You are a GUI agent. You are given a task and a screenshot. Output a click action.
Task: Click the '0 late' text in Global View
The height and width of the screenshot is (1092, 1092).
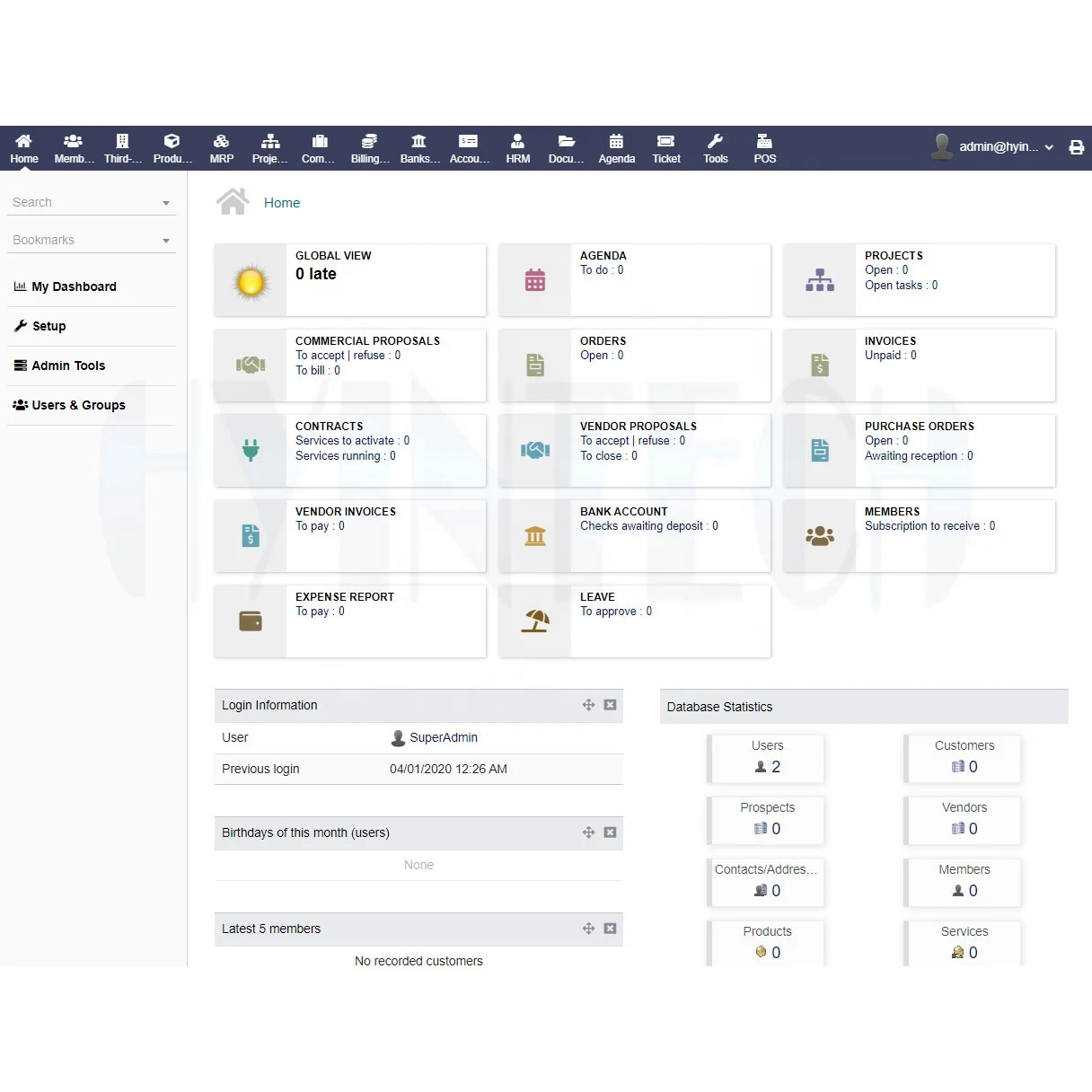(x=316, y=274)
